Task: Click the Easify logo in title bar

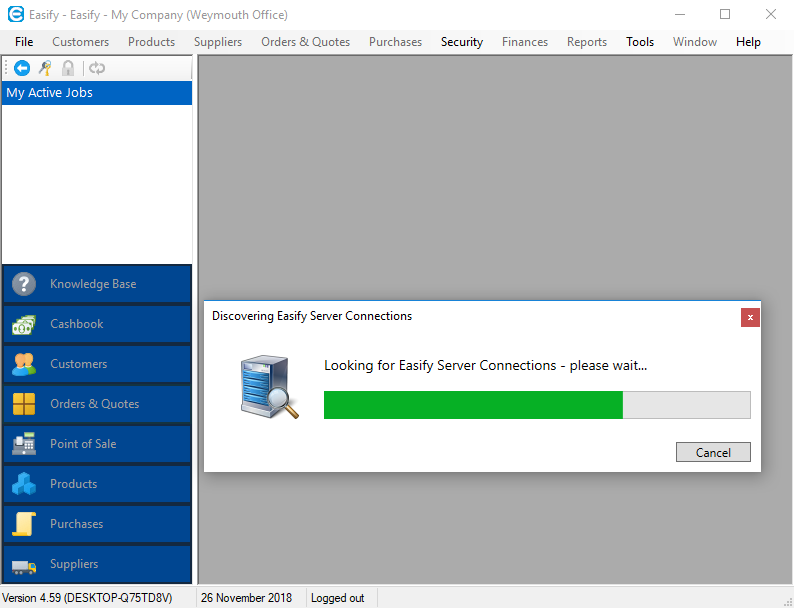Action: (x=16, y=14)
